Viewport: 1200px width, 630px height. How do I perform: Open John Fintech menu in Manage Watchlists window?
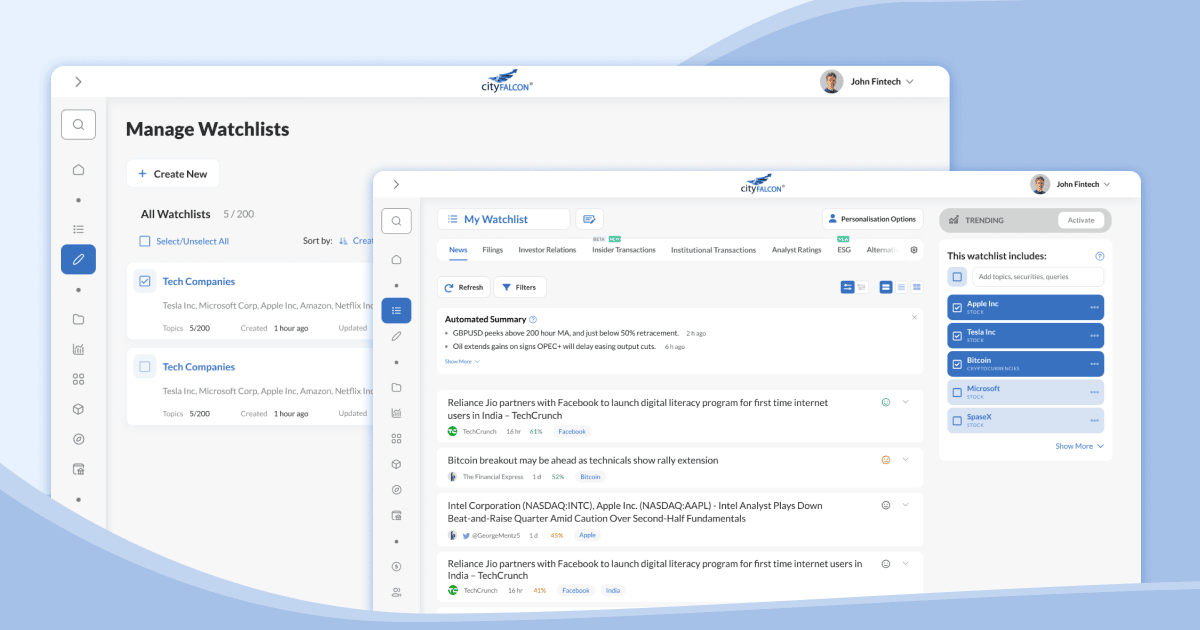click(x=867, y=82)
